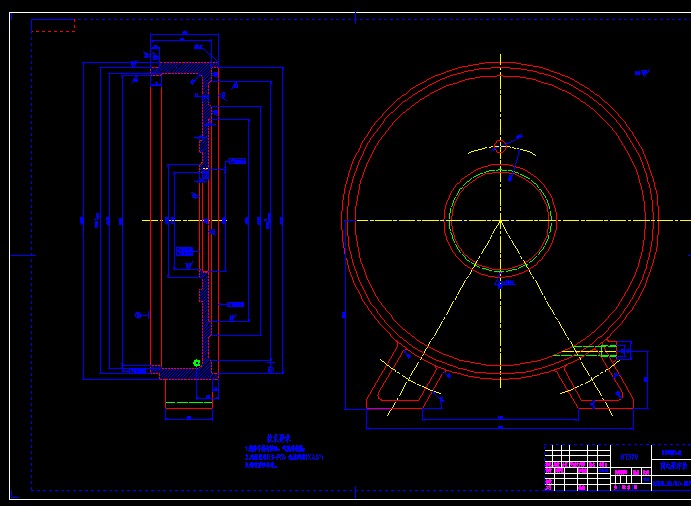Select the left support foot outline
The height and width of the screenshot is (506, 691).
(404, 376)
